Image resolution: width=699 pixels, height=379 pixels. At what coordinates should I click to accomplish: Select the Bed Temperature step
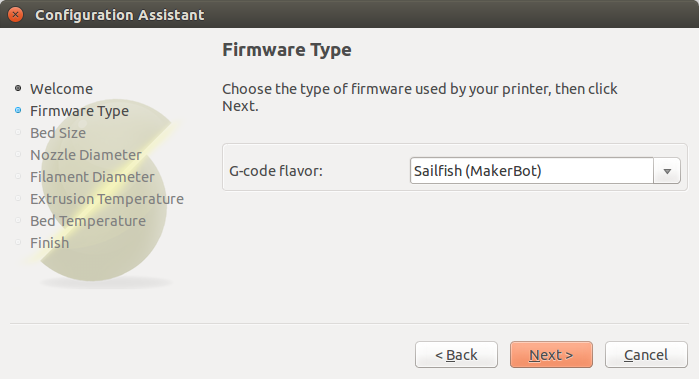[88, 221]
